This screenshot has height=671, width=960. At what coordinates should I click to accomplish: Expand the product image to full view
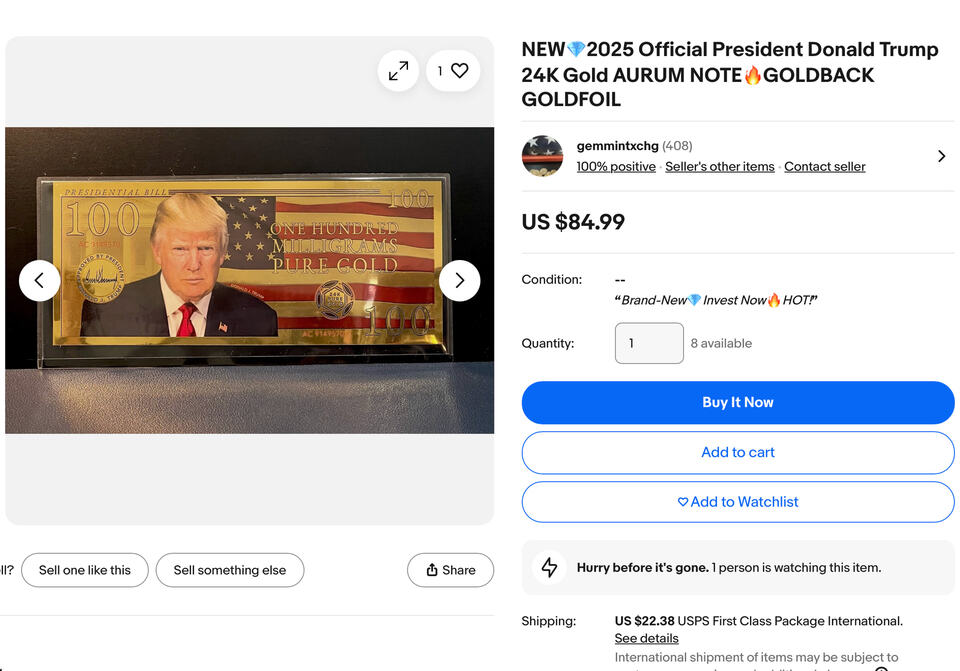pos(398,71)
